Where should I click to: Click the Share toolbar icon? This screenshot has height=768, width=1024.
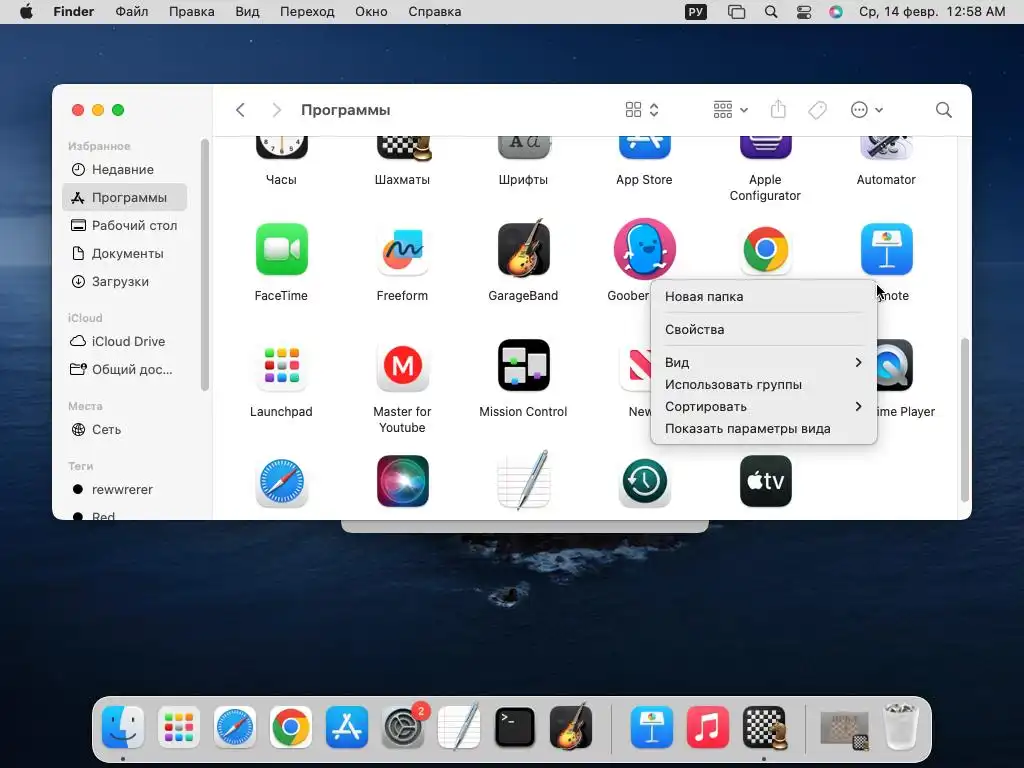(x=778, y=109)
